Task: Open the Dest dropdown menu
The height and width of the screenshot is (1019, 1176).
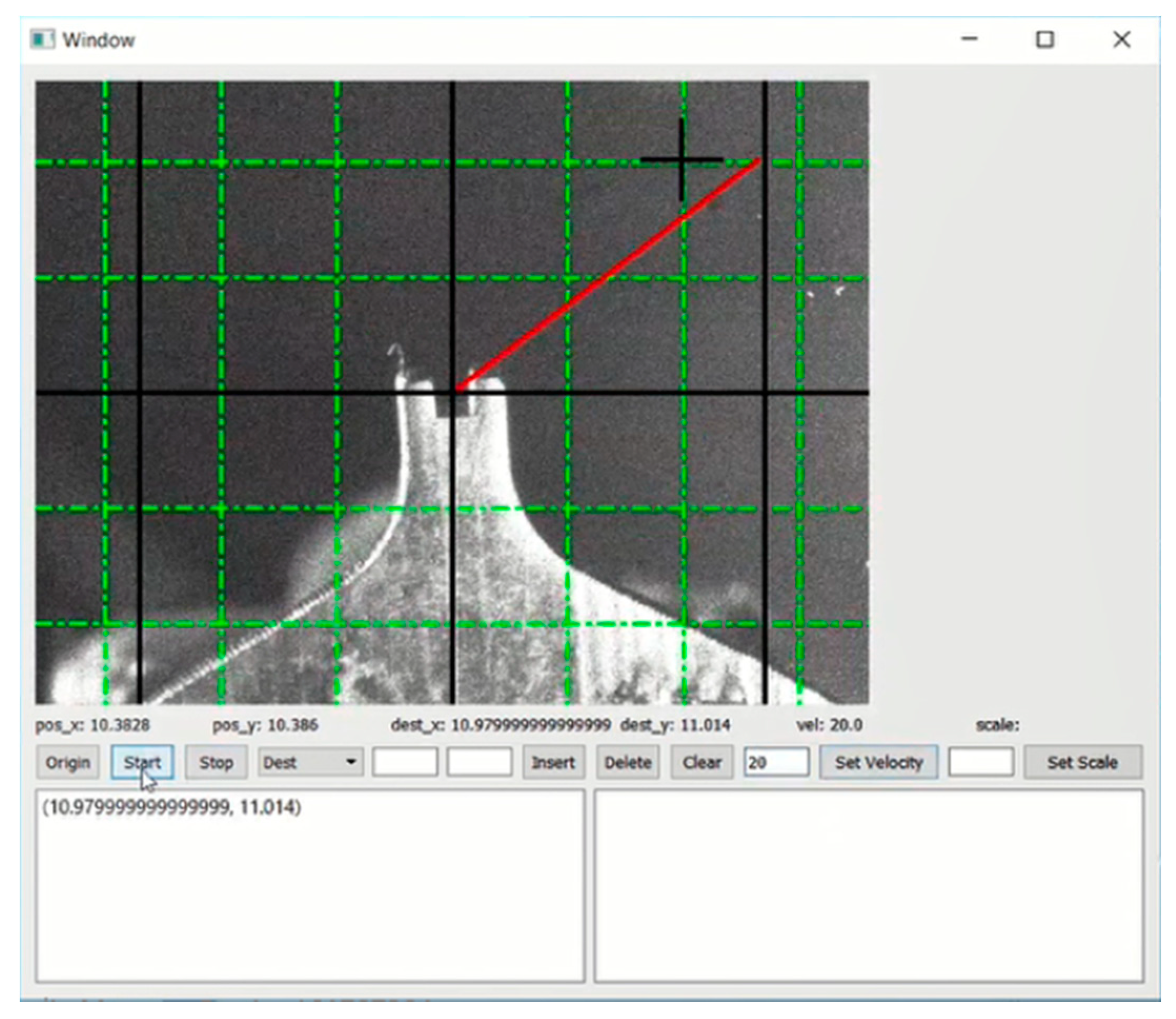Action: (310, 762)
